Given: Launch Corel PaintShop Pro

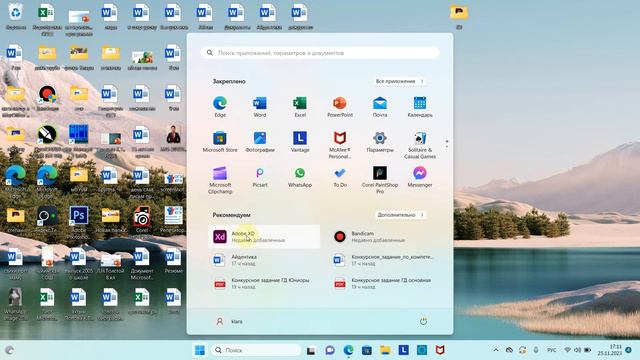Looking at the screenshot, I should (380, 180).
